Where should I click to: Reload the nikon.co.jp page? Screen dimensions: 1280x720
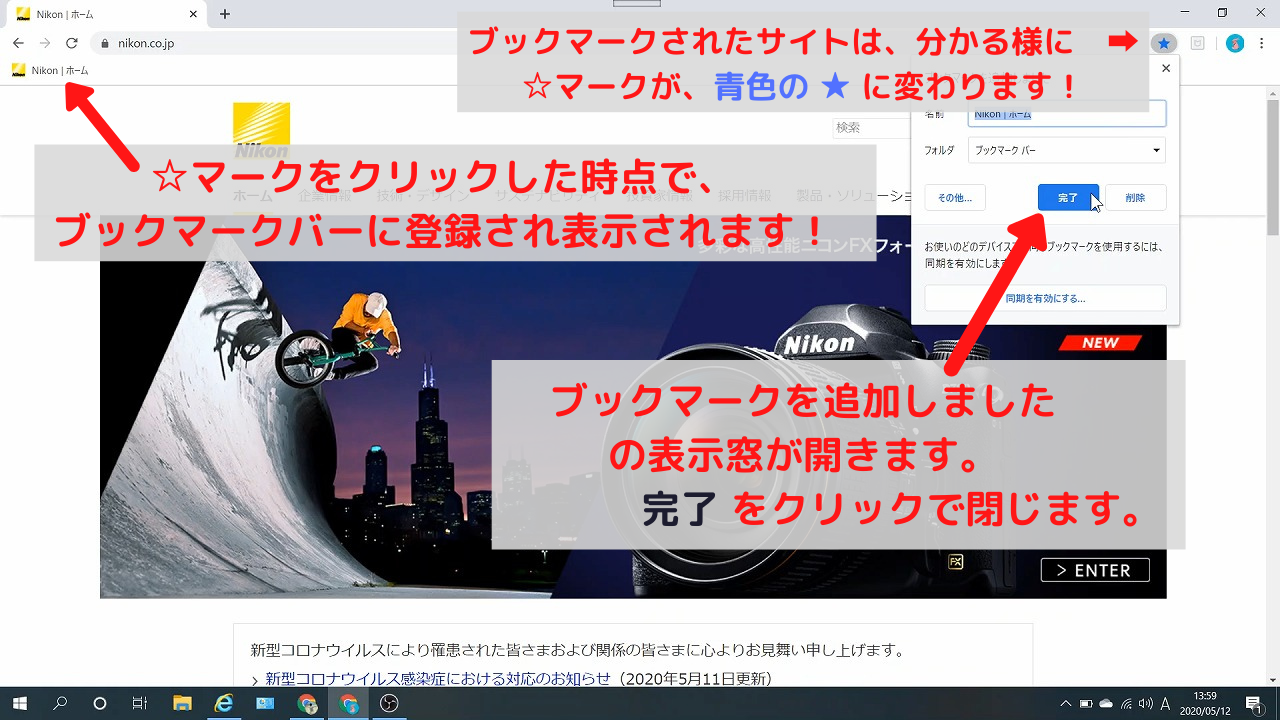71,43
